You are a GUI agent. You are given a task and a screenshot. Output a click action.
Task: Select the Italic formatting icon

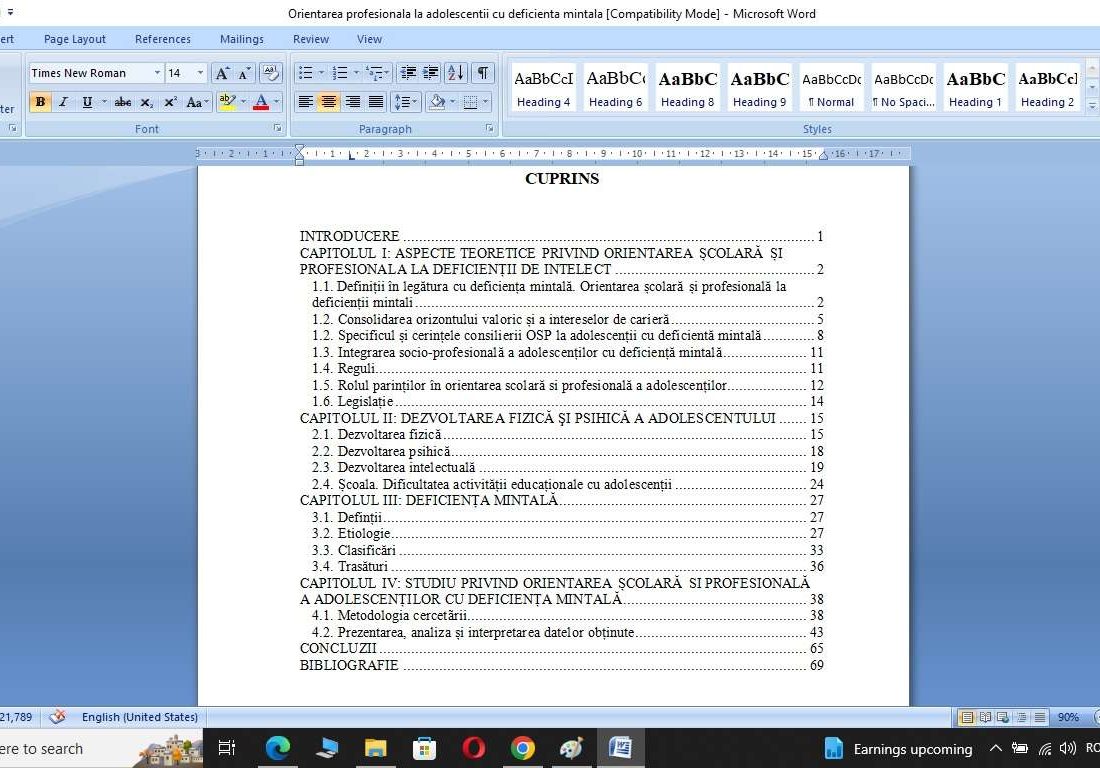62,102
